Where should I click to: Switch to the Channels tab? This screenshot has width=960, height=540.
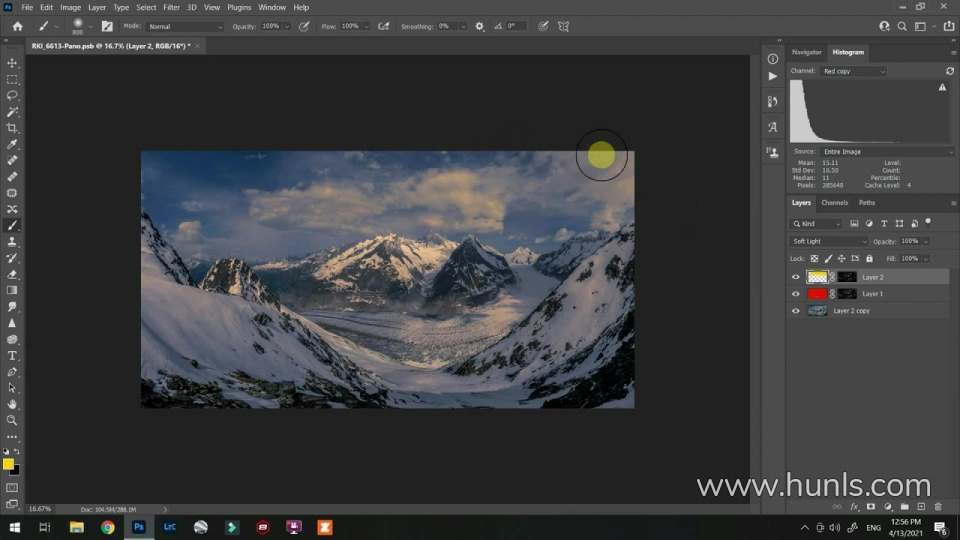[x=834, y=203]
